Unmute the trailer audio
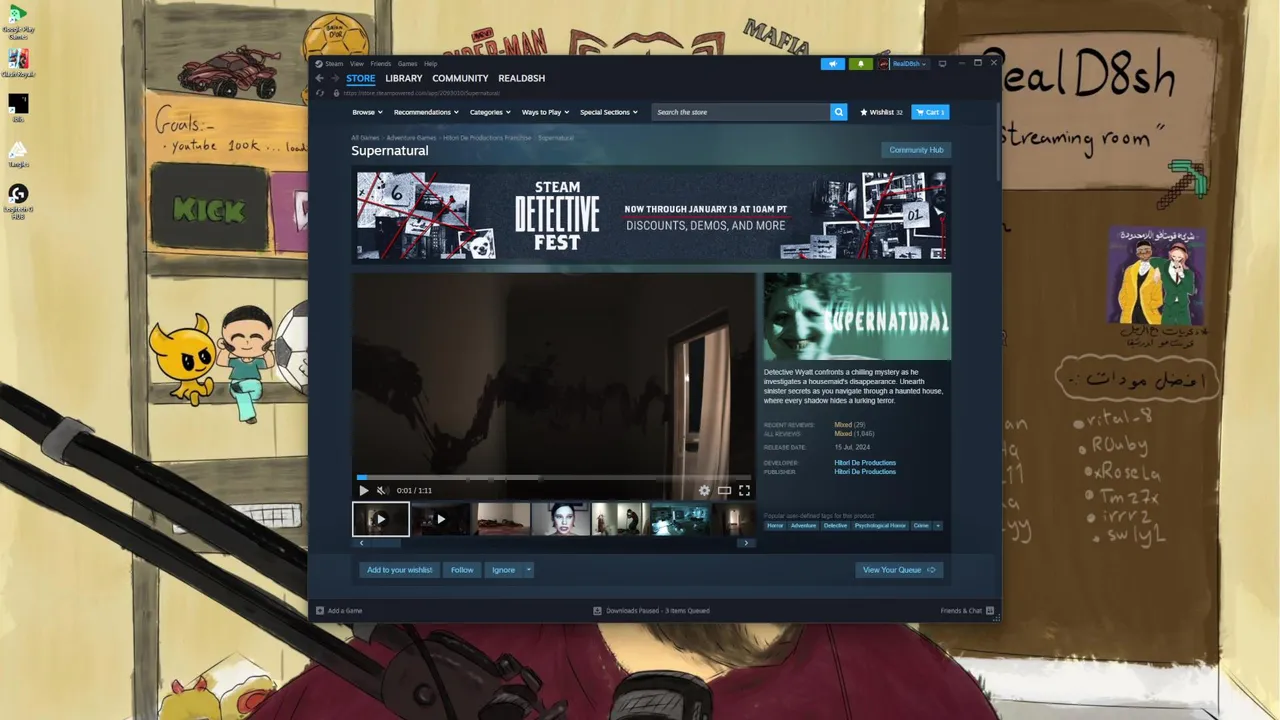 [x=381, y=490]
